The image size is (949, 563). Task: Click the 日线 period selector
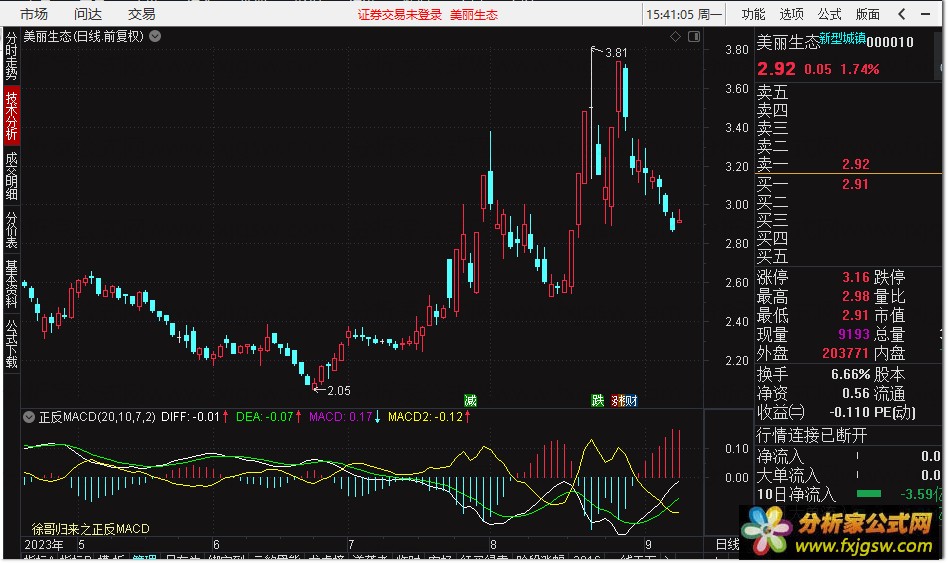coord(727,544)
